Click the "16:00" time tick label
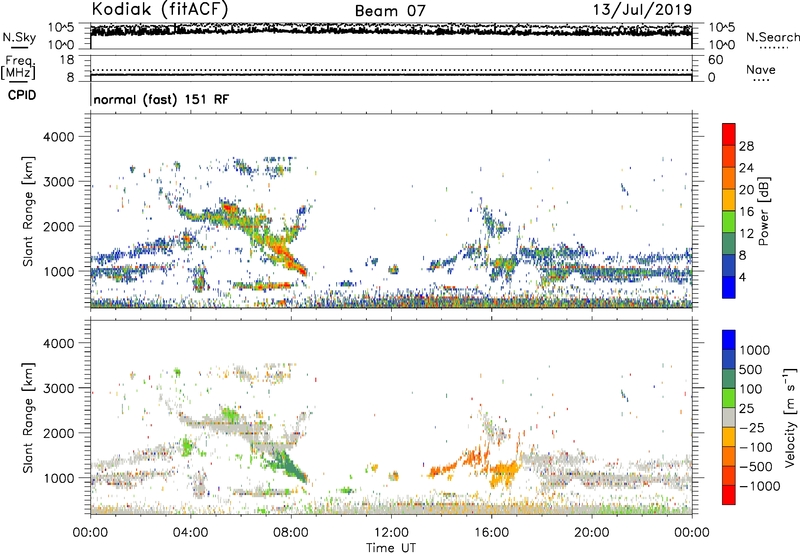 click(491, 533)
